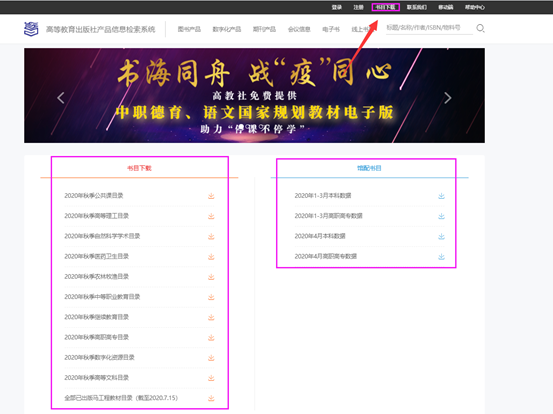Open the 图书产品 navigation menu

189,29
